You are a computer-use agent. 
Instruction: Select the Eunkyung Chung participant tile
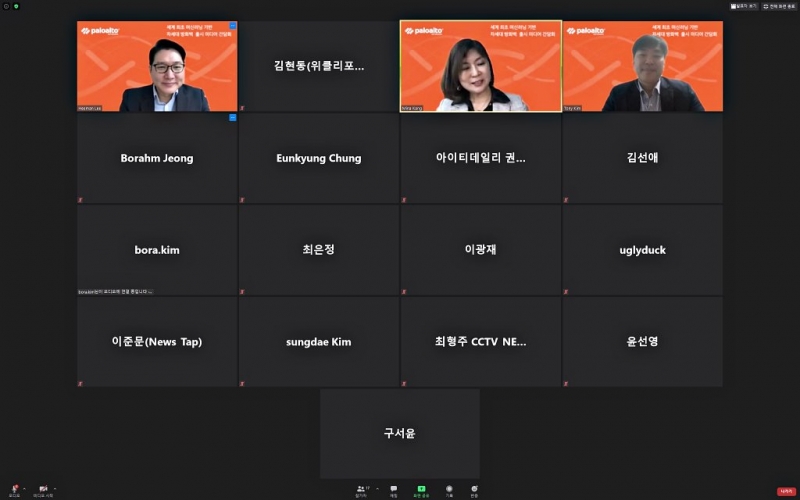pyautogui.click(x=319, y=158)
